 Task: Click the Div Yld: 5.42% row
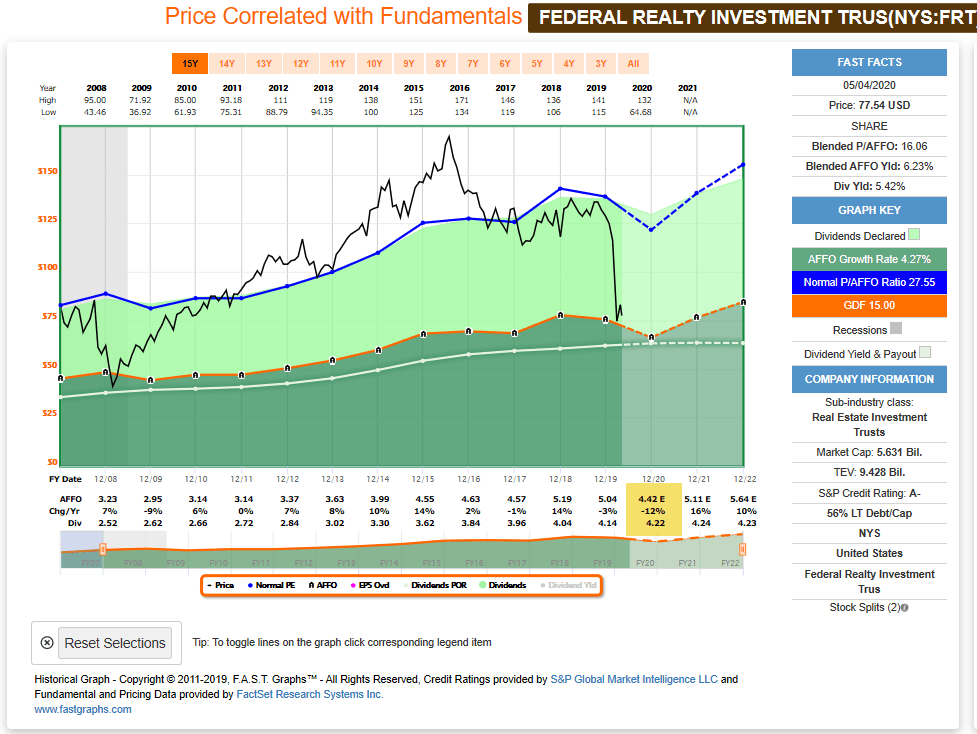[x=869, y=186]
